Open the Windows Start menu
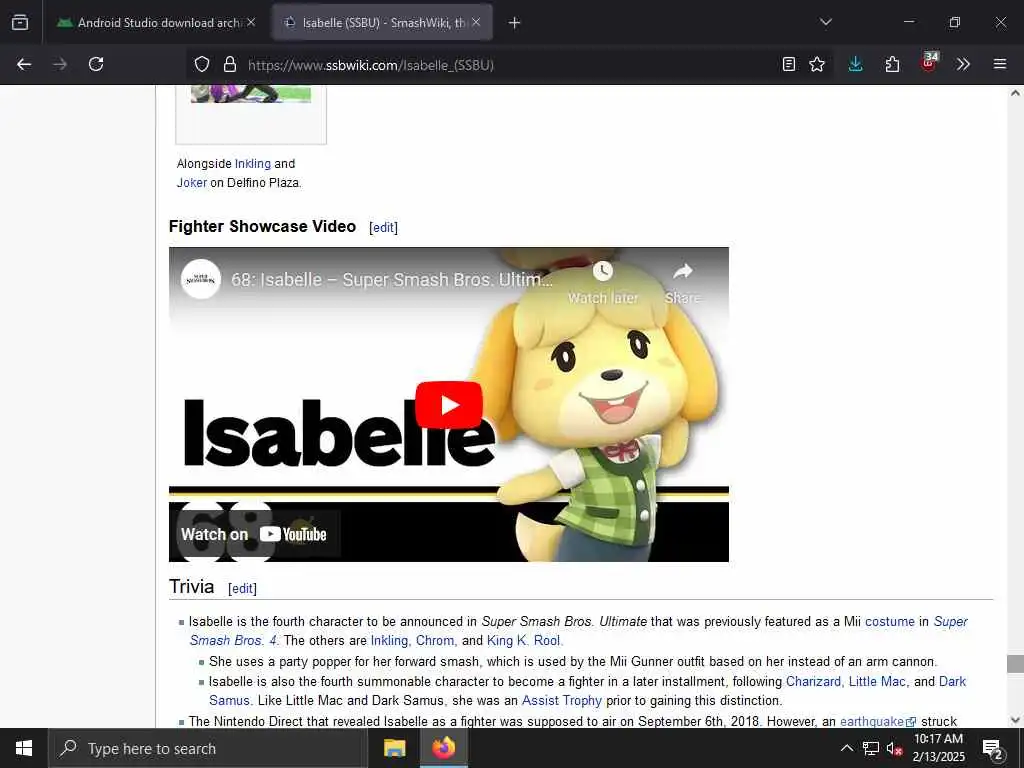 [24, 748]
